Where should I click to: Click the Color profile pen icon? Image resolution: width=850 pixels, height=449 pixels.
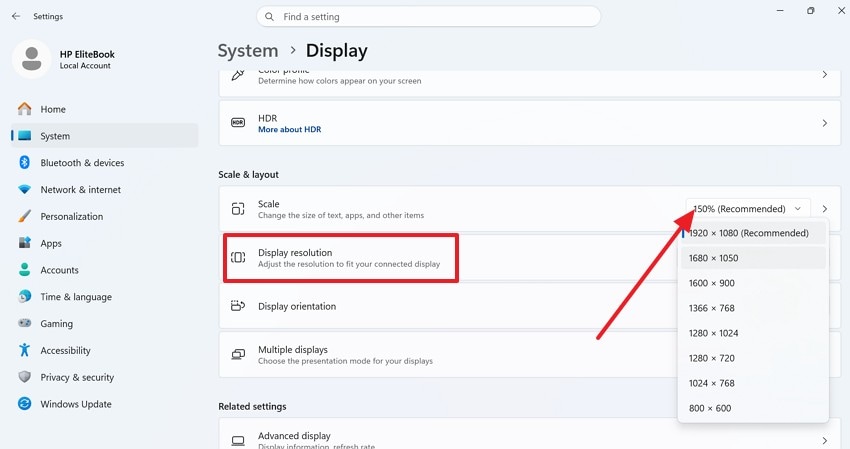[237, 75]
